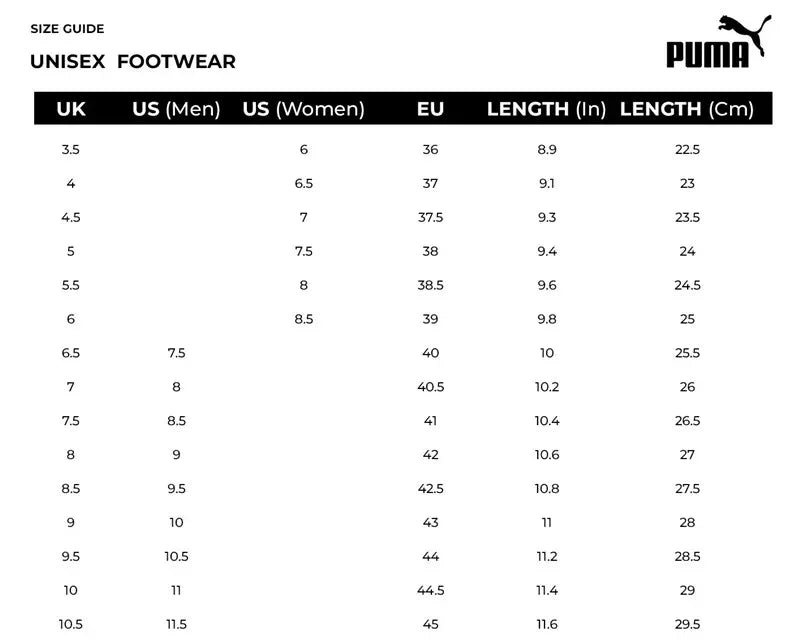Viewport: 800px width, 642px height.
Task: Click the SIZE GUIDE heading
Action: click(67, 29)
